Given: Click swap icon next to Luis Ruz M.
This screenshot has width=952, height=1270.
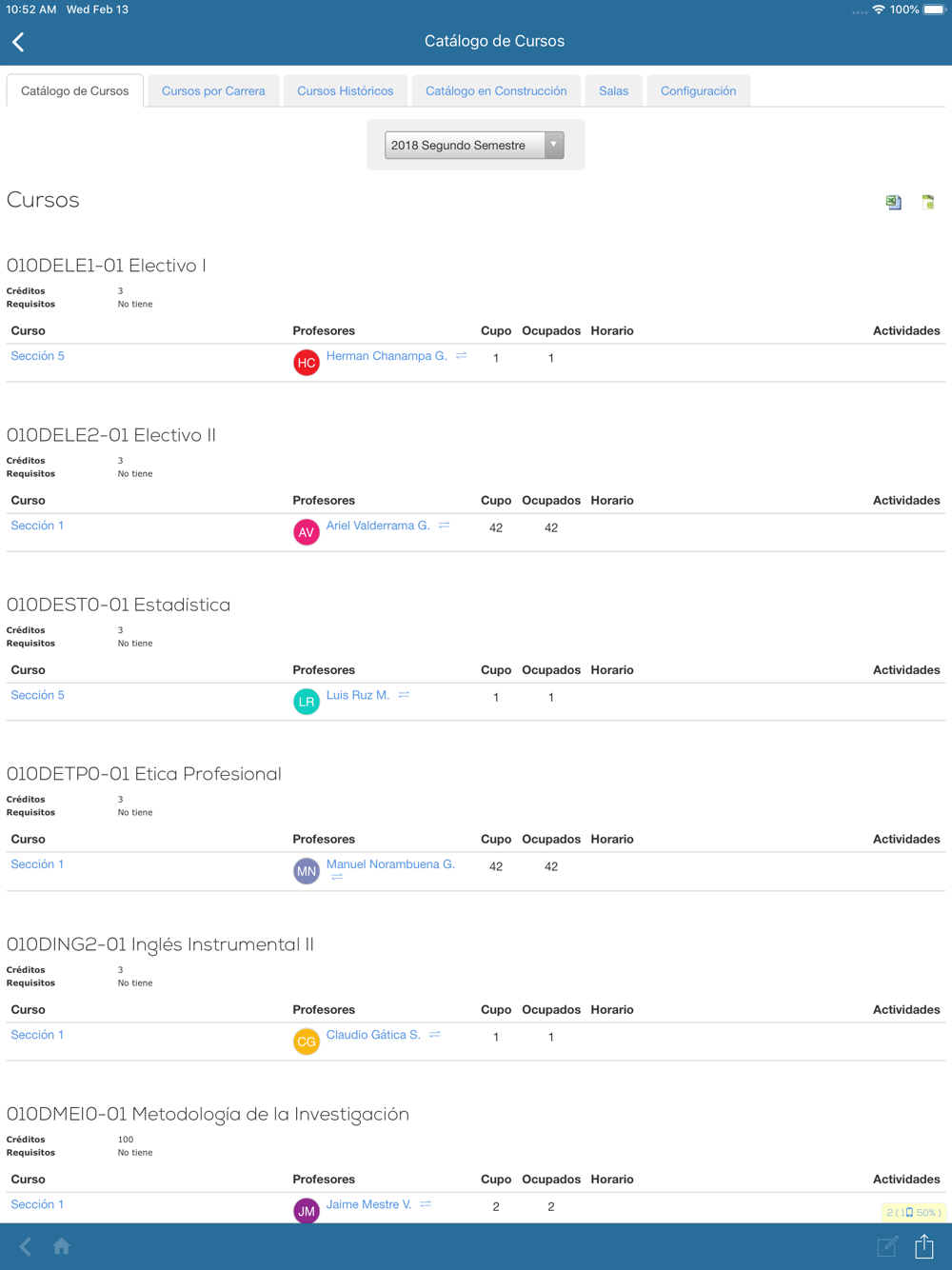Looking at the screenshot, I should pos(405,695).
